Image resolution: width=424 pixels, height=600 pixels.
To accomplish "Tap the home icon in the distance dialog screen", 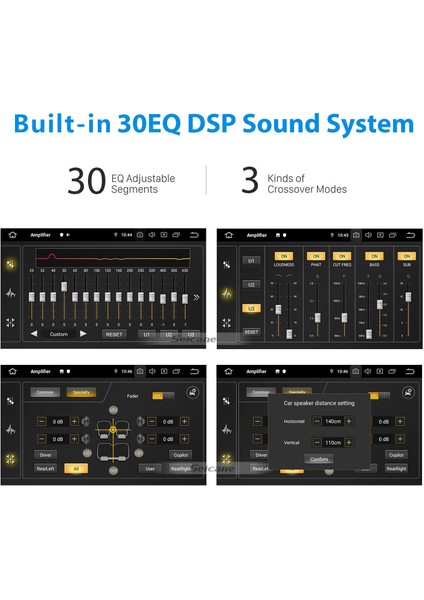I will pos(228,371).
